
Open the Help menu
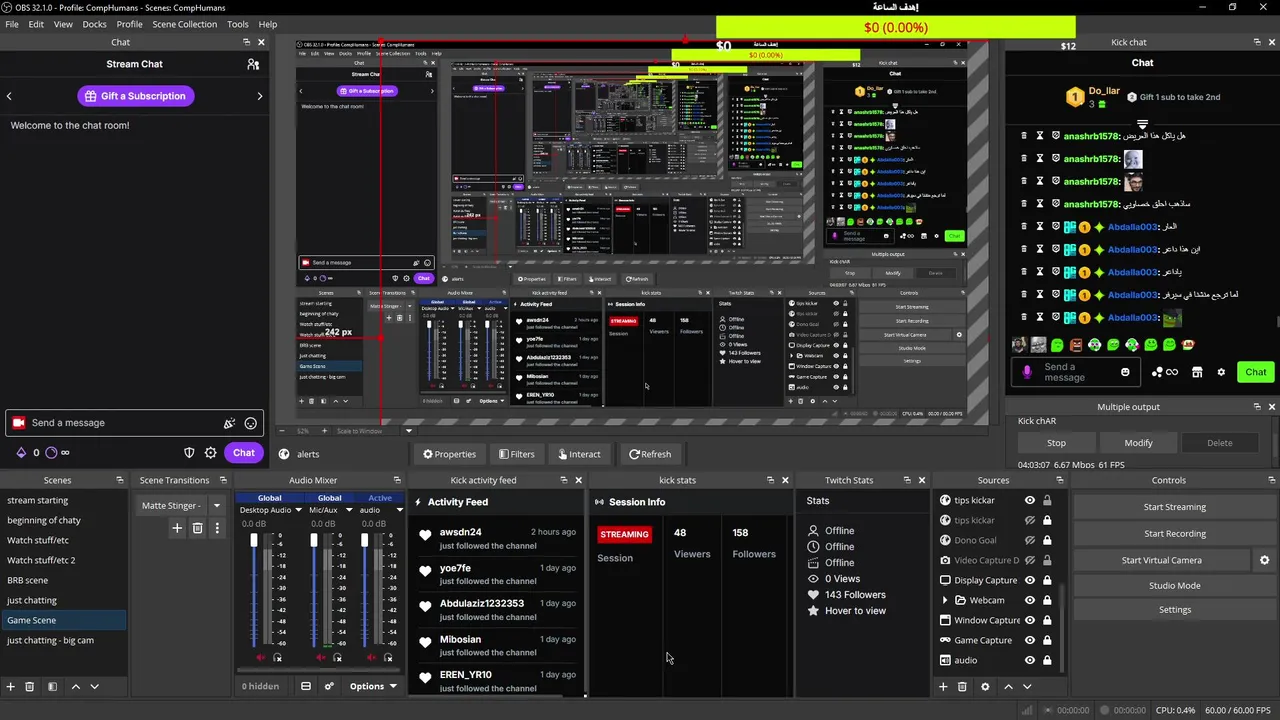click(x=268, y=24)
